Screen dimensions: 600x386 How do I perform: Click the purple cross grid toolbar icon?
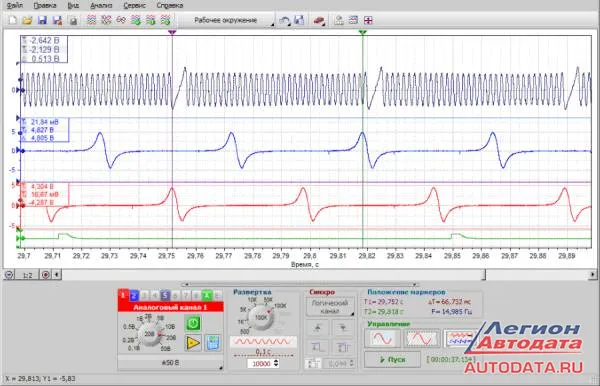pyautogui.click(x=368, y=20)
